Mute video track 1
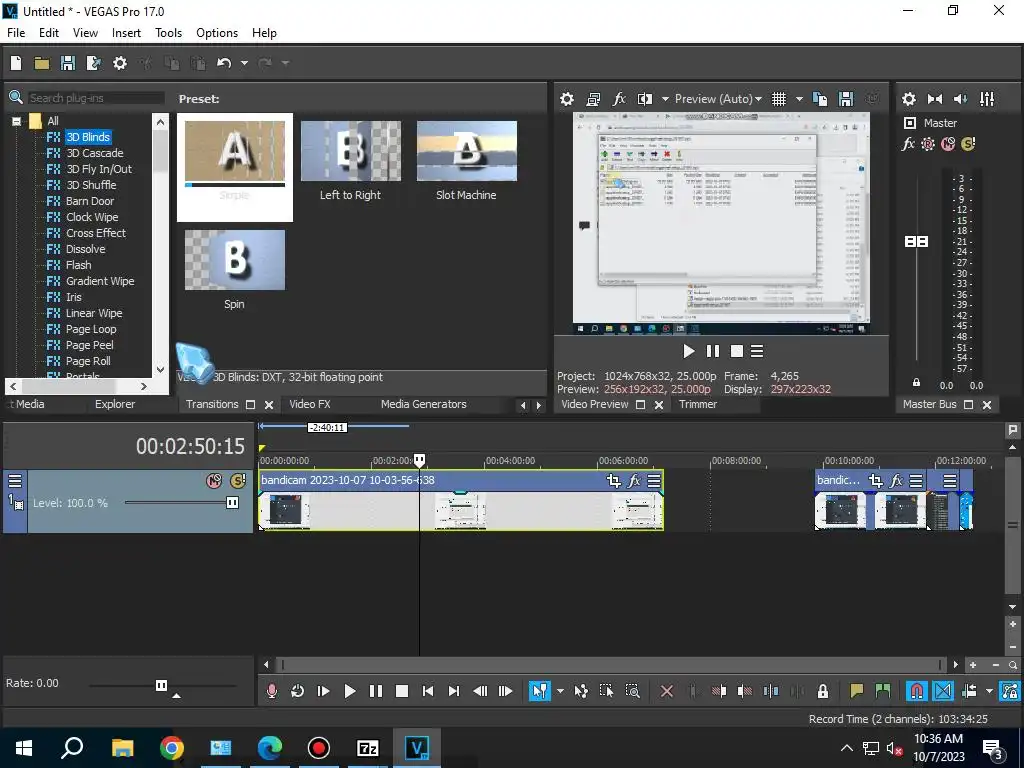Screen dimensions: 1024x768 click(x=214, y=481)
